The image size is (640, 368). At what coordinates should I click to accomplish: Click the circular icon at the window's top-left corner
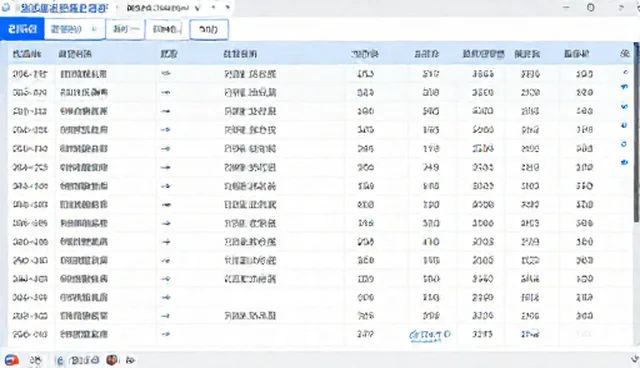(6, 8)
